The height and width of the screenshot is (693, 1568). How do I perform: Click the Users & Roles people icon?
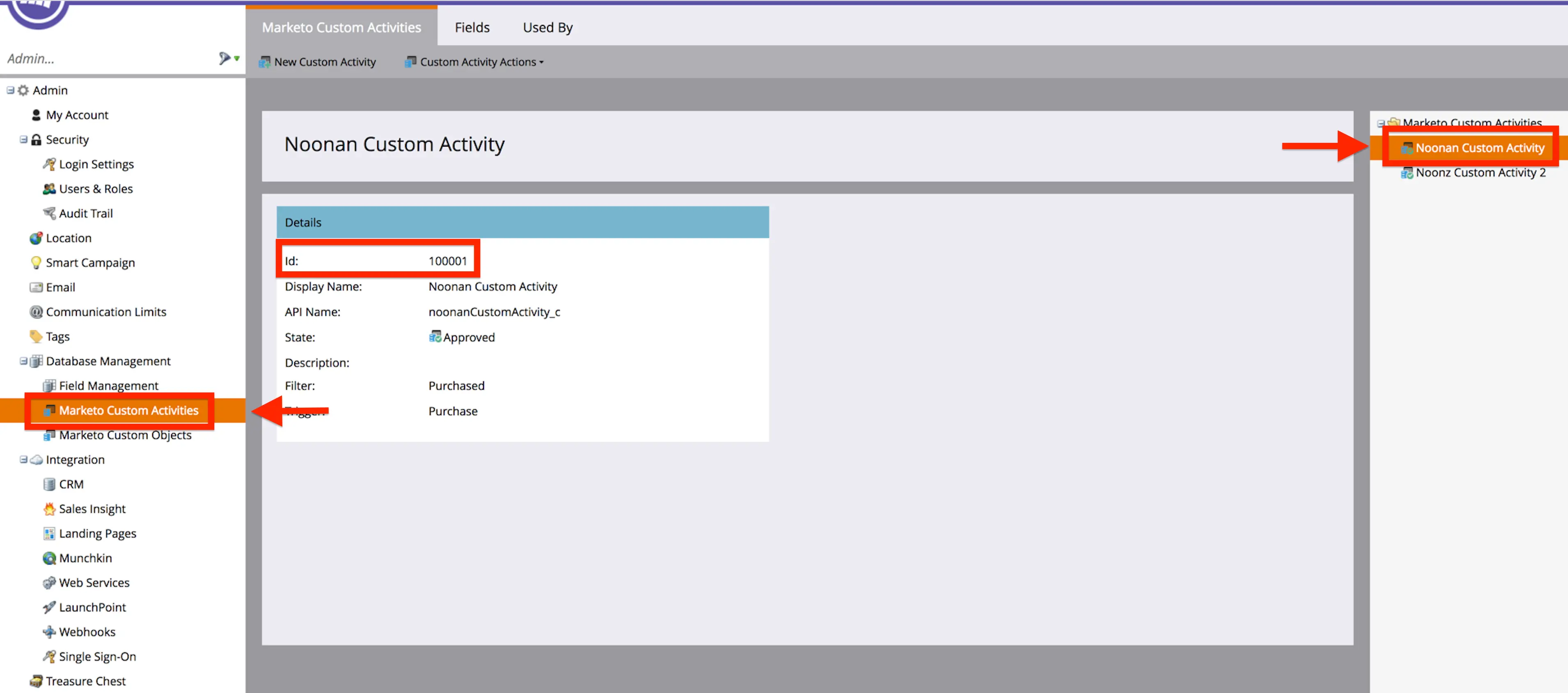click(x=49, y=189)
